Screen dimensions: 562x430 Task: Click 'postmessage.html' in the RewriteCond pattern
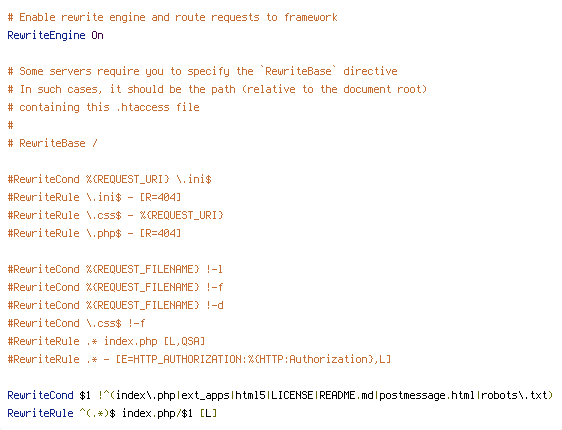[x=412, y=395]
